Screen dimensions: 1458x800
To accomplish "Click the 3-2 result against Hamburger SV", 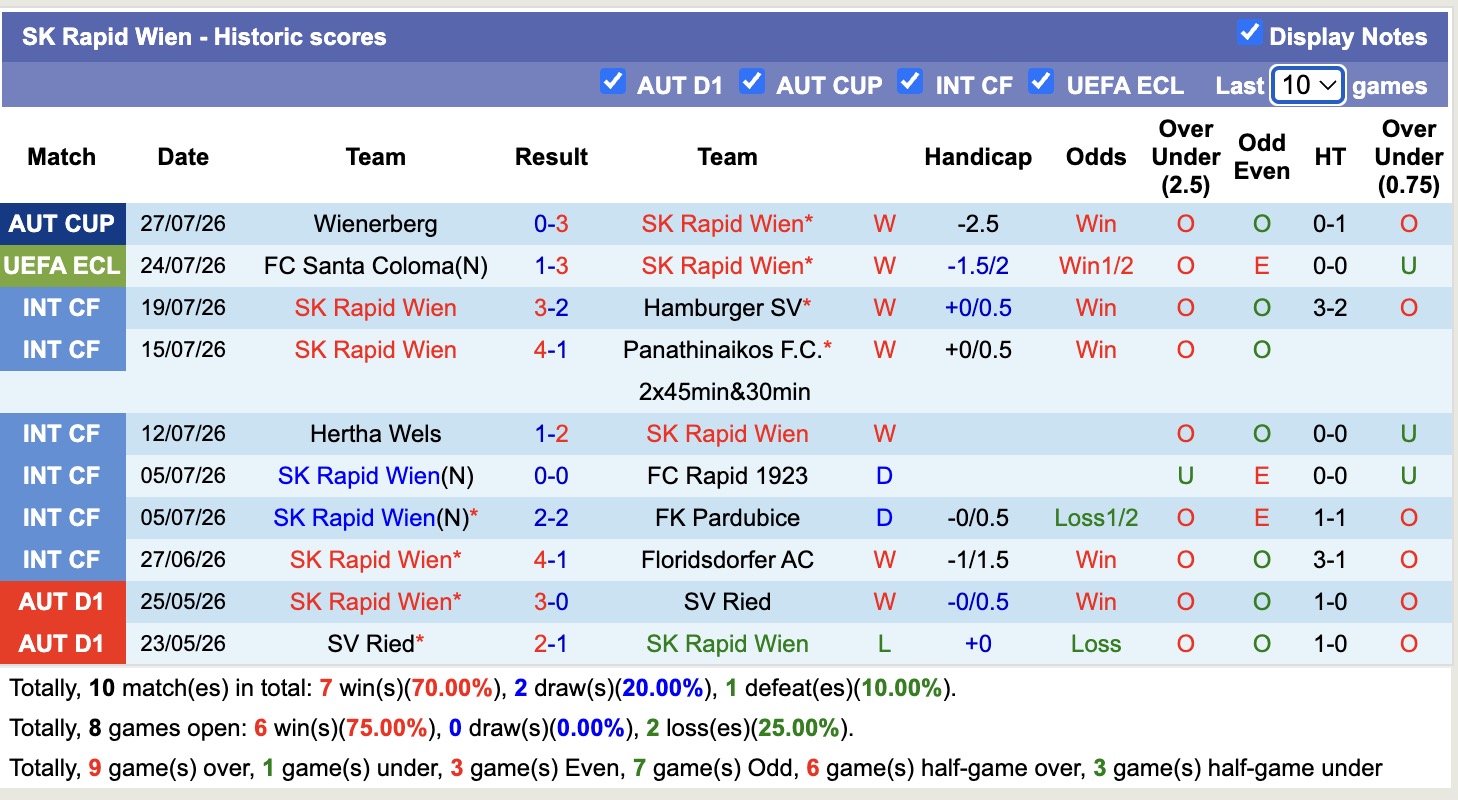I will click(551, 308).
